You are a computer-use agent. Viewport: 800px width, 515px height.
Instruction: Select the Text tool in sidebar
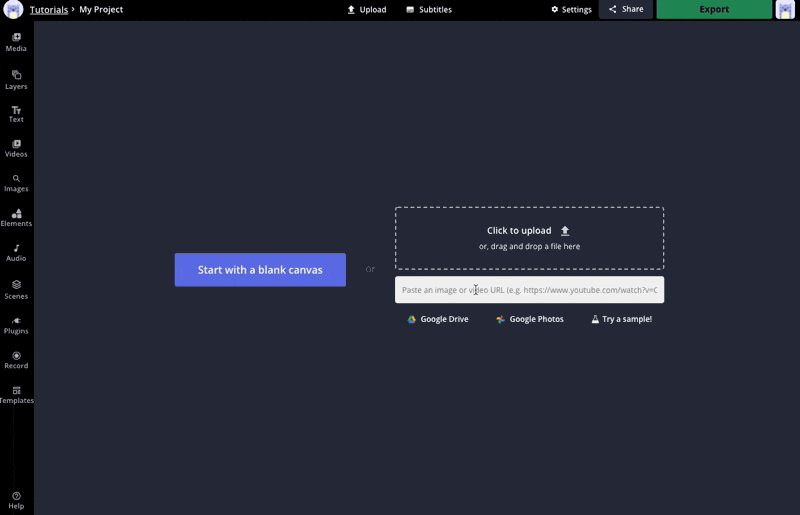[16, 114]
